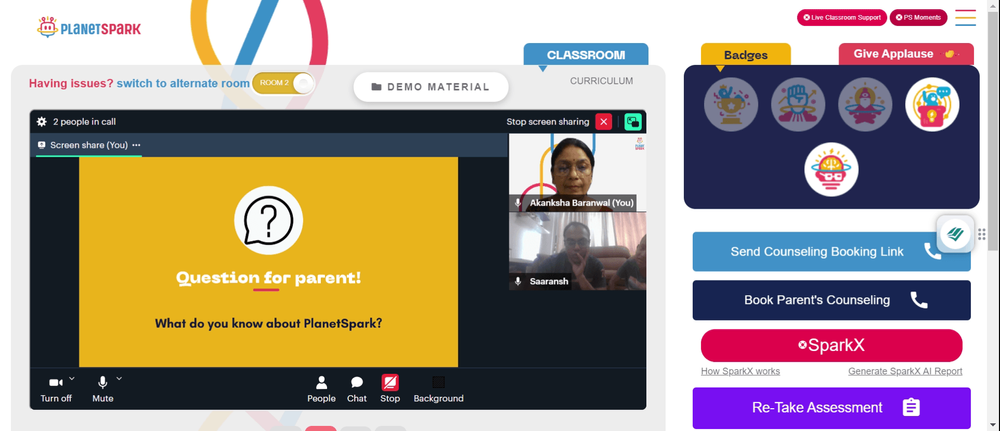1000x431 pixels.
Task: Expand microphone options chevron
Action: pos(119,378)
